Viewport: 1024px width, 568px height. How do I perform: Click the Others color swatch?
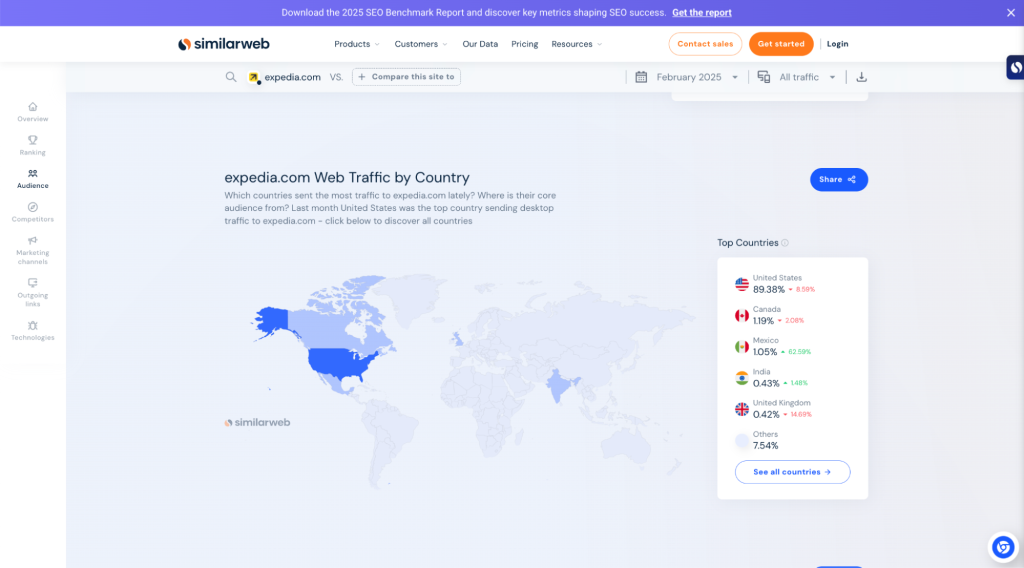(742, 441)
